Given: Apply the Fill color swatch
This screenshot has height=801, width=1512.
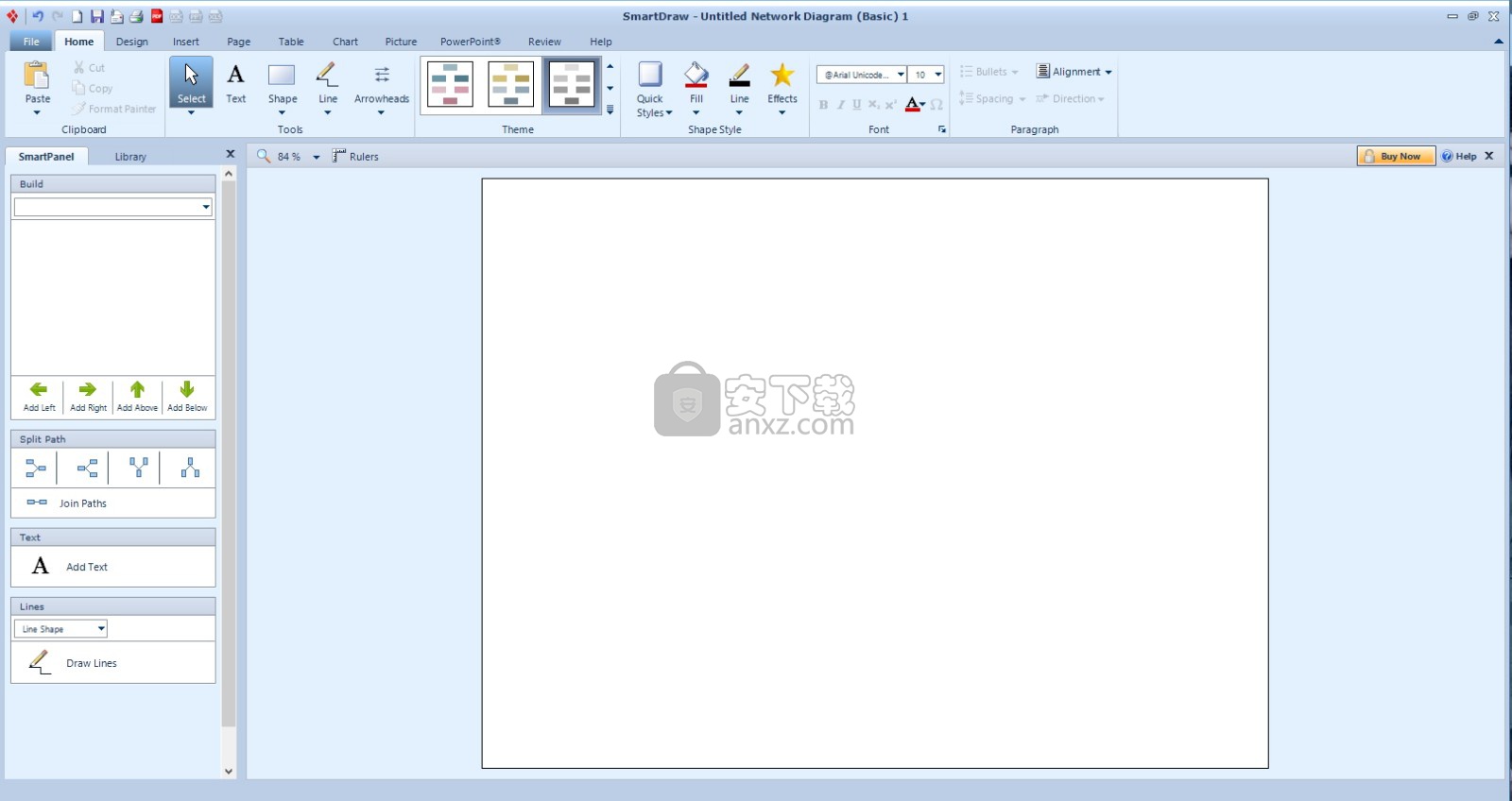Looking at the screenshot, I should (x=696, y=76).
